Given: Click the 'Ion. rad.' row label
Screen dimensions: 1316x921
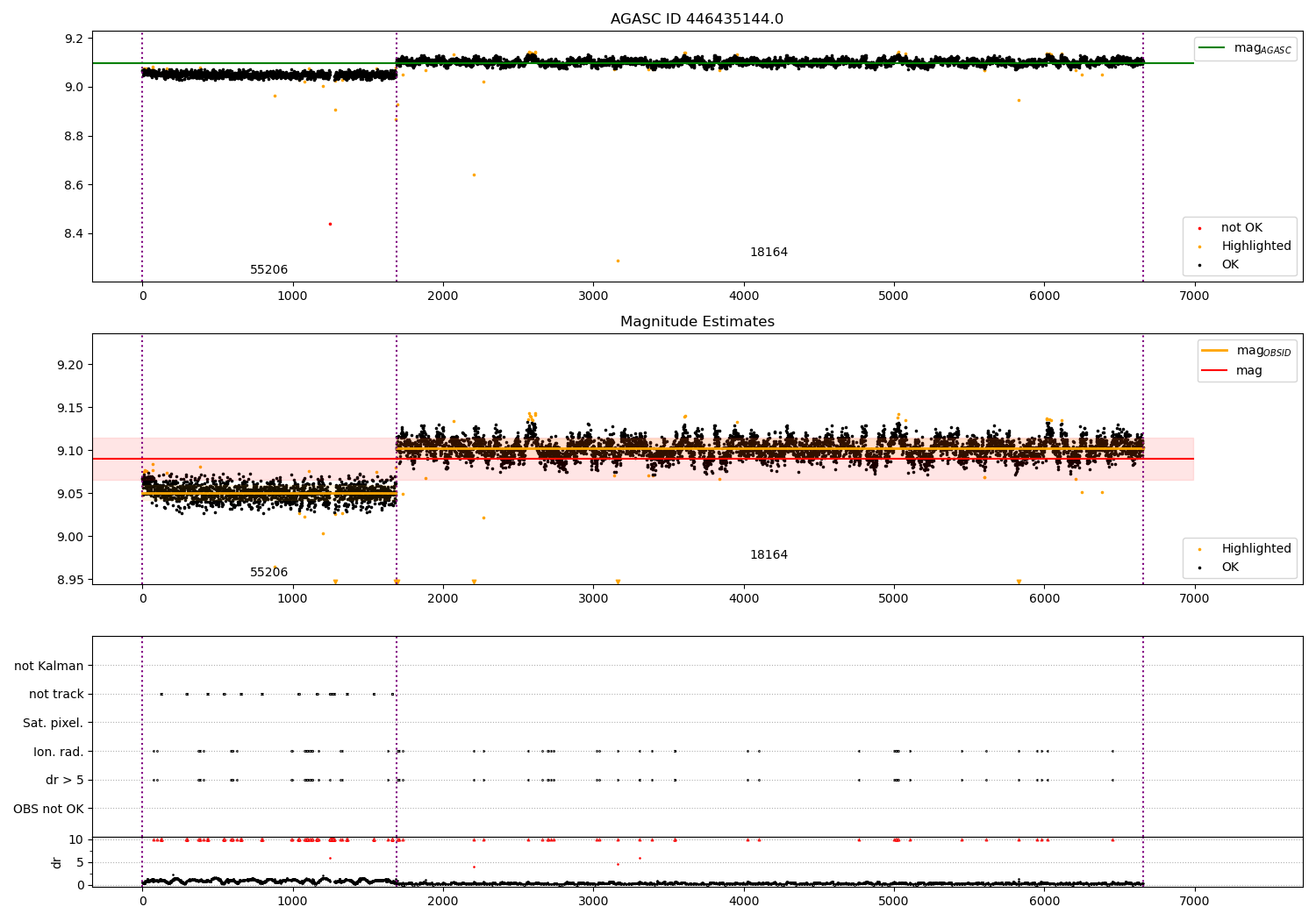Looking at the screenshot, I should (x=59, y=752).
